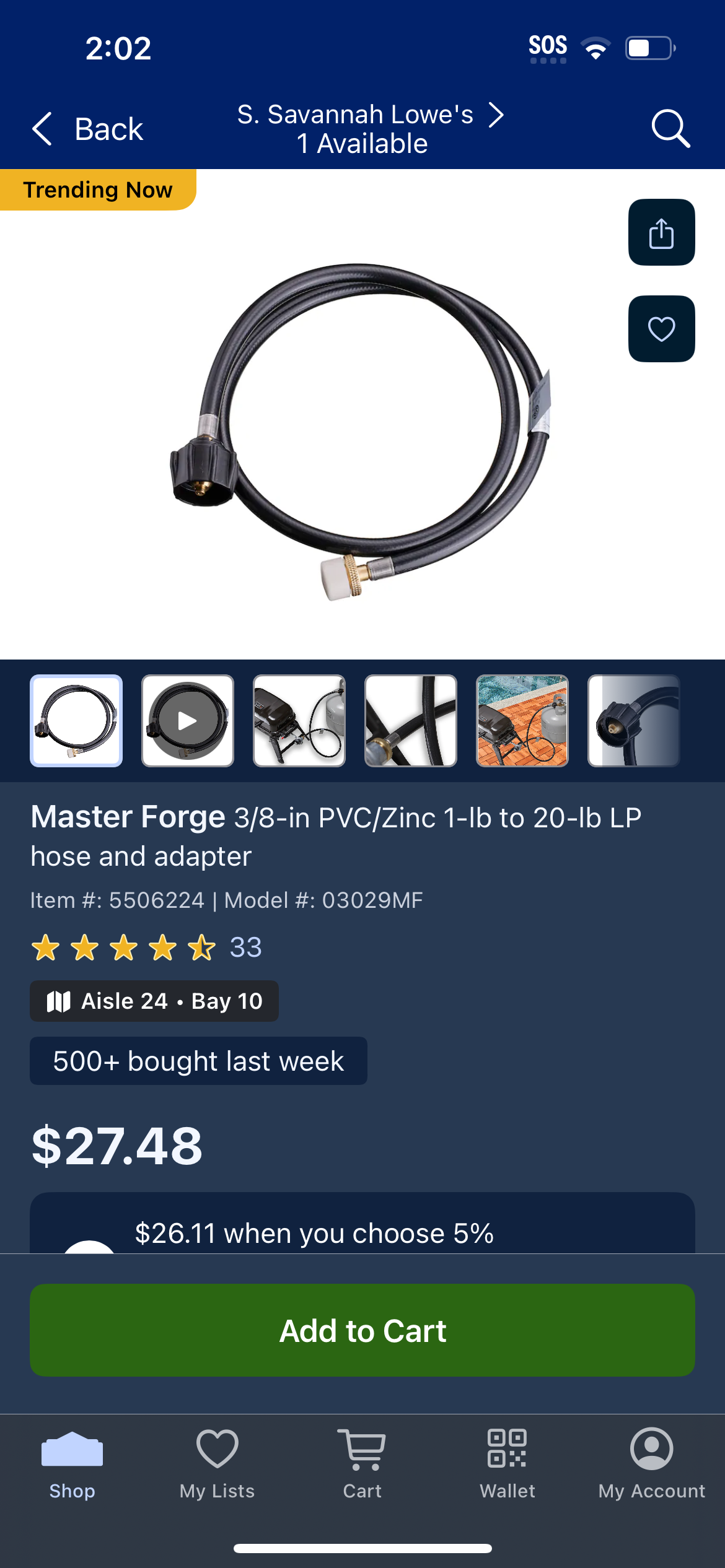The width and height of the screenshot is (725, 1568).
Task: Share this product via share icon
Action: click(x=661, y=232)
